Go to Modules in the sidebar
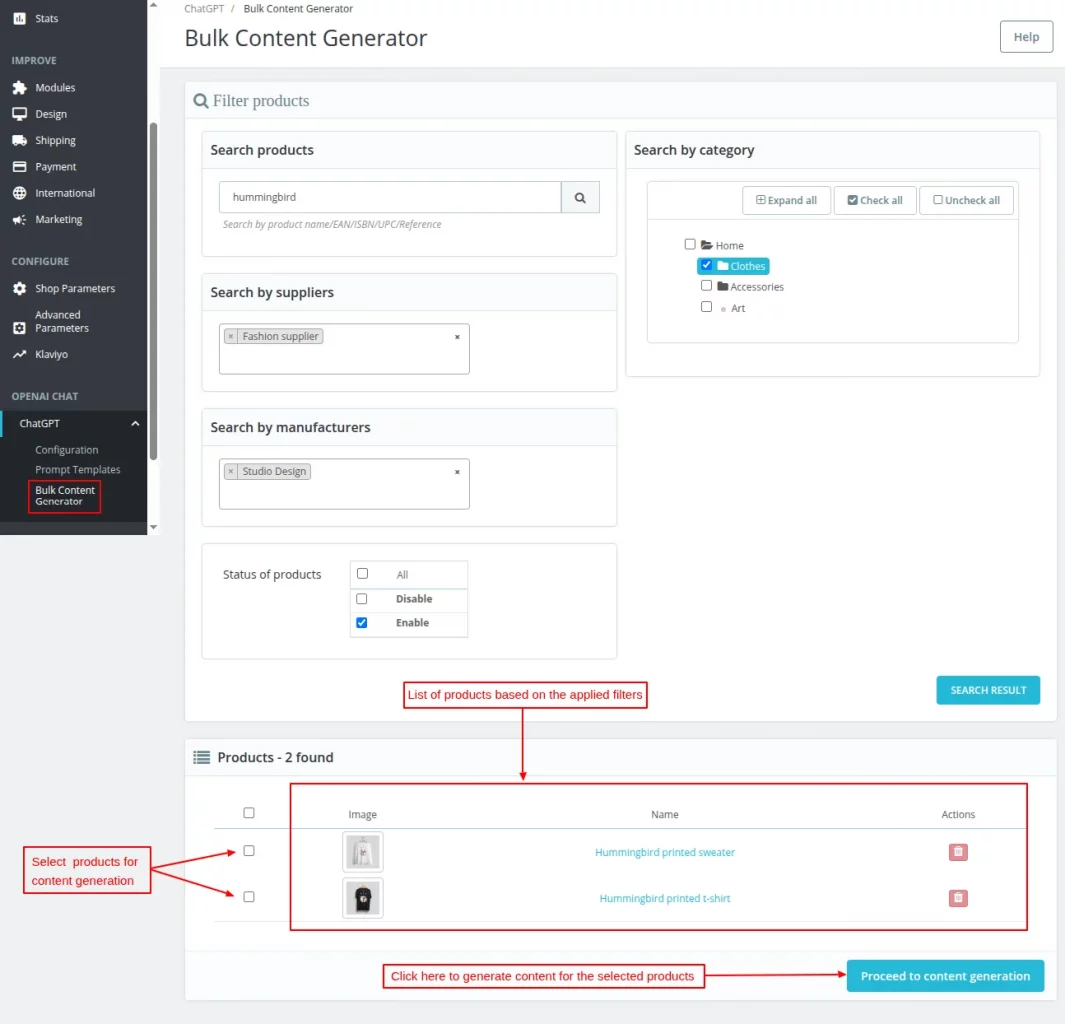This screenshot has height=1024, width=1065. click(x=55, y=88)
